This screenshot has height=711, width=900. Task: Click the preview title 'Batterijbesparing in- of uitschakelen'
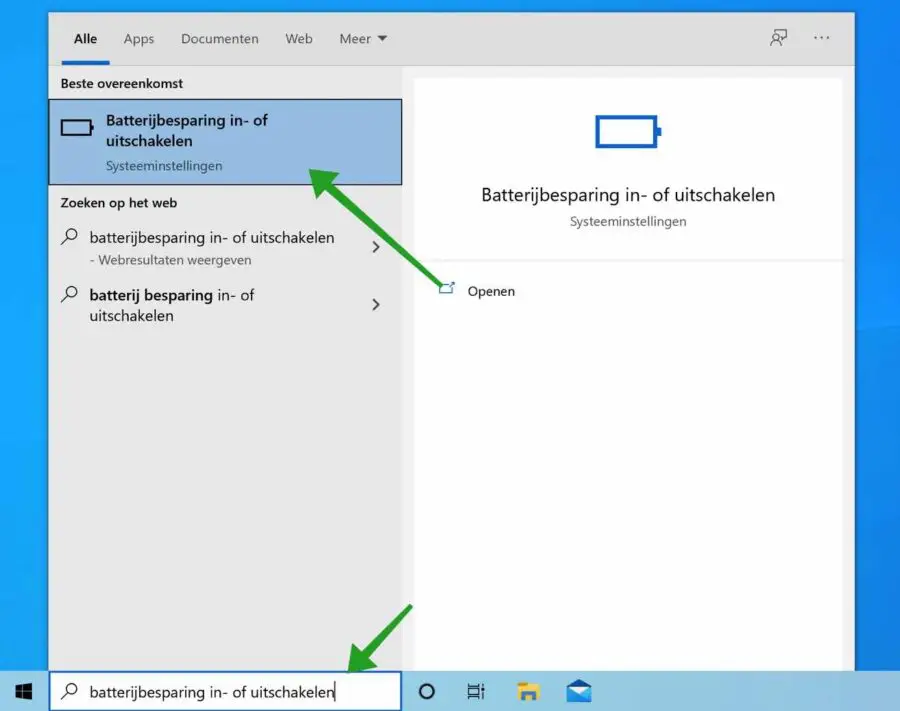[x=628, y=195]
